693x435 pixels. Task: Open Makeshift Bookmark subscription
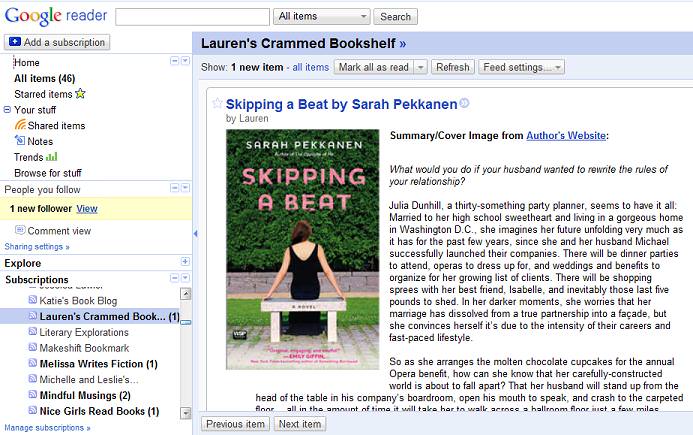(x=84, y=348)
